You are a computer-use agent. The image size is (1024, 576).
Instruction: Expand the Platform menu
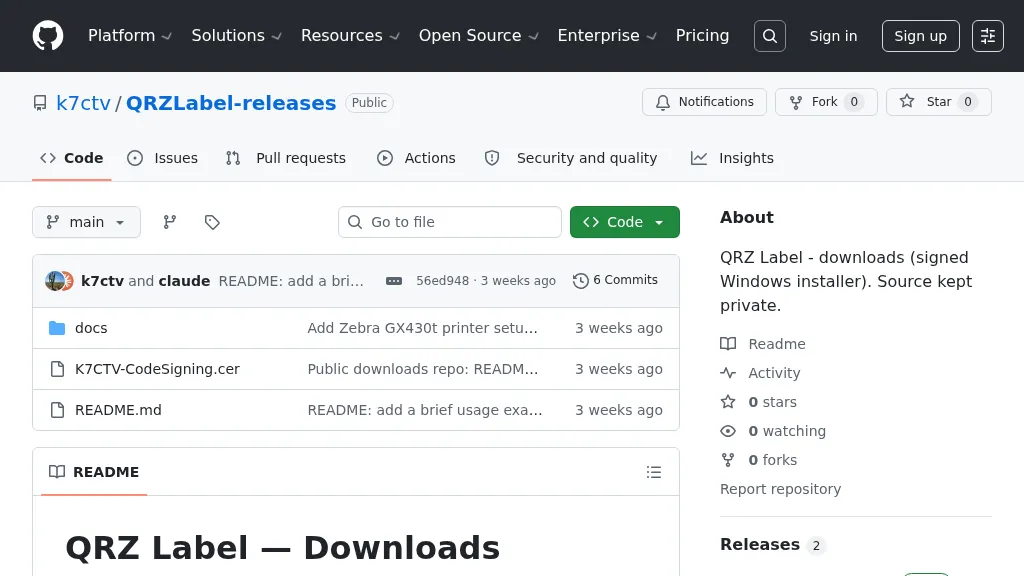pyautogui.click(x=129, y=35)
